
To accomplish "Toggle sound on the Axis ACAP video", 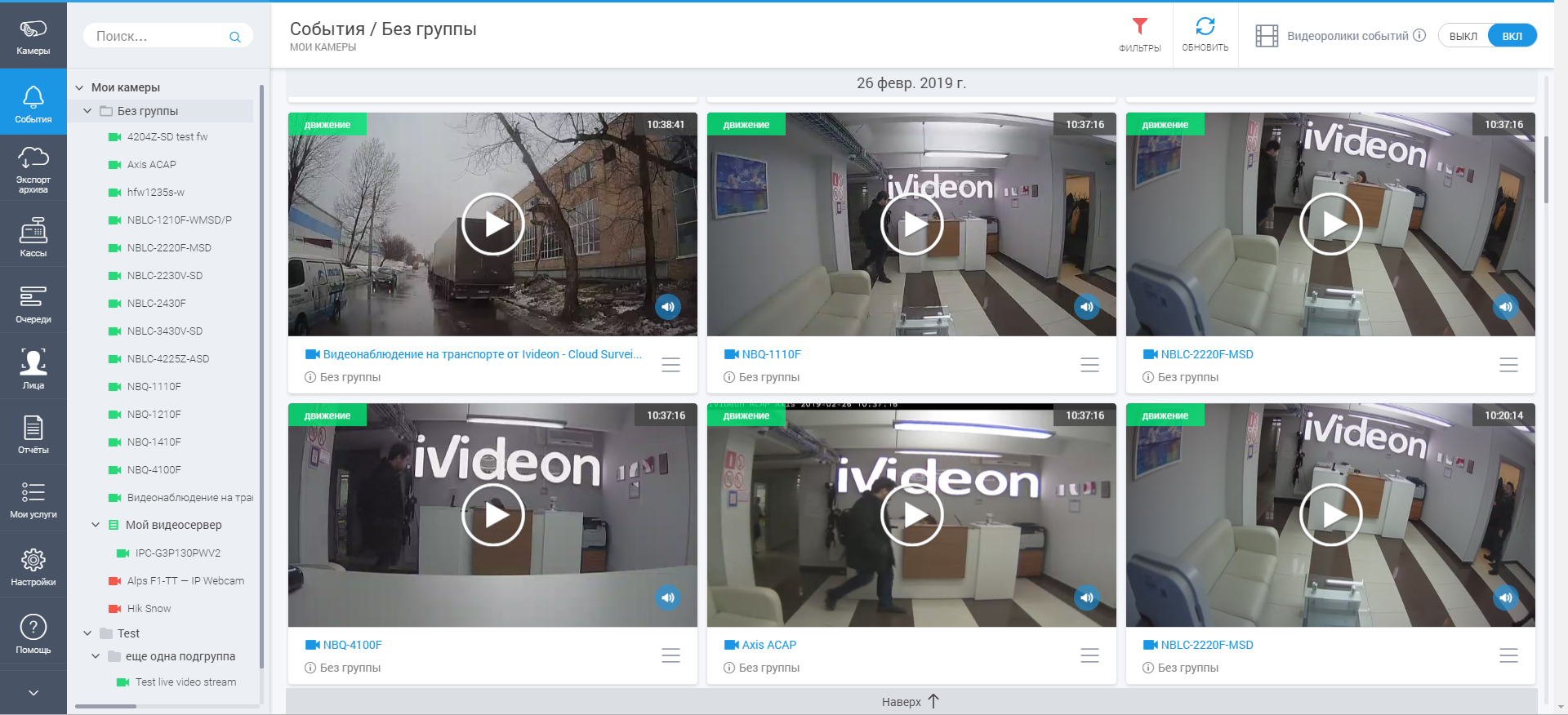I will 1087,597.
